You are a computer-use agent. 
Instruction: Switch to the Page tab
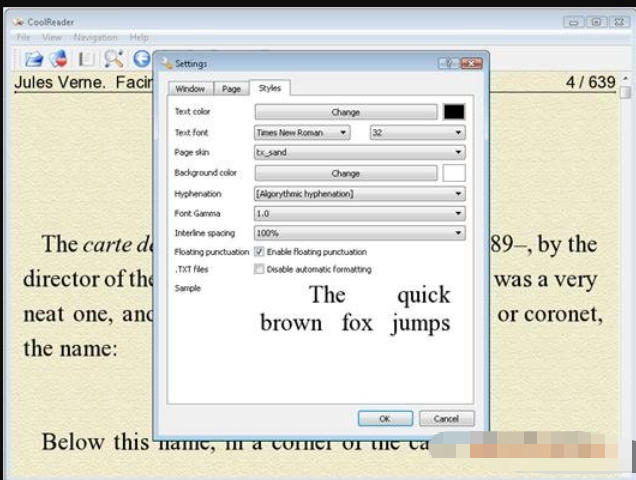(x=231, y=89)
